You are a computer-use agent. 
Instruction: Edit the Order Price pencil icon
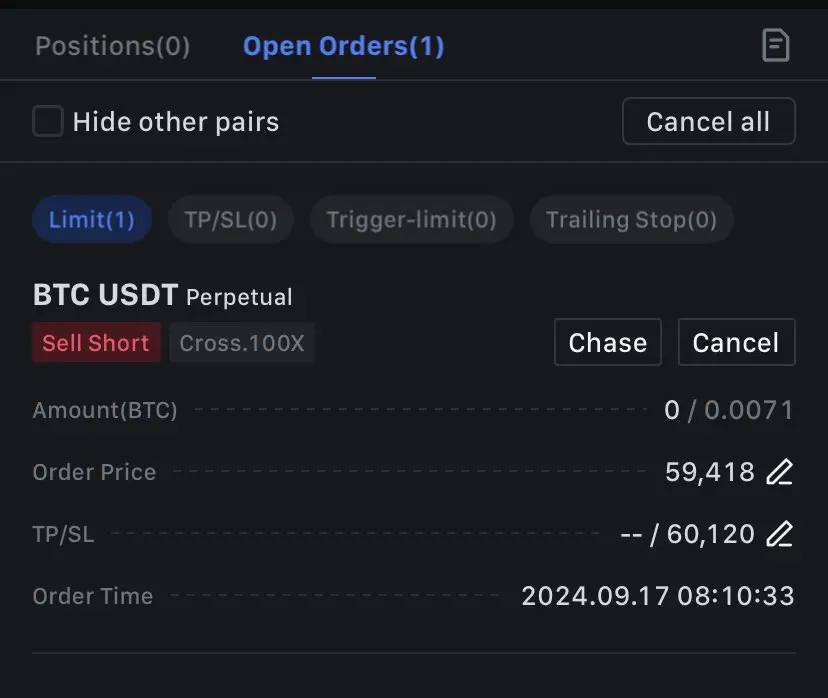tap(779, 471)
